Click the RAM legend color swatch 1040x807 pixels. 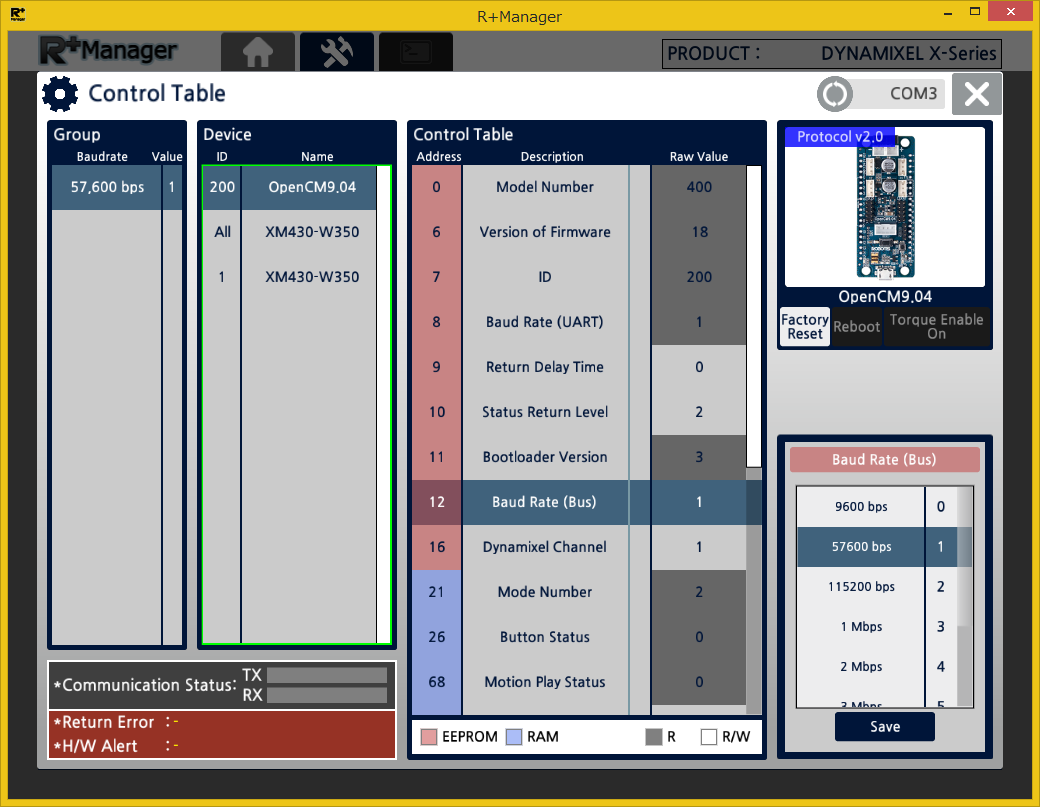pos(514,737)
